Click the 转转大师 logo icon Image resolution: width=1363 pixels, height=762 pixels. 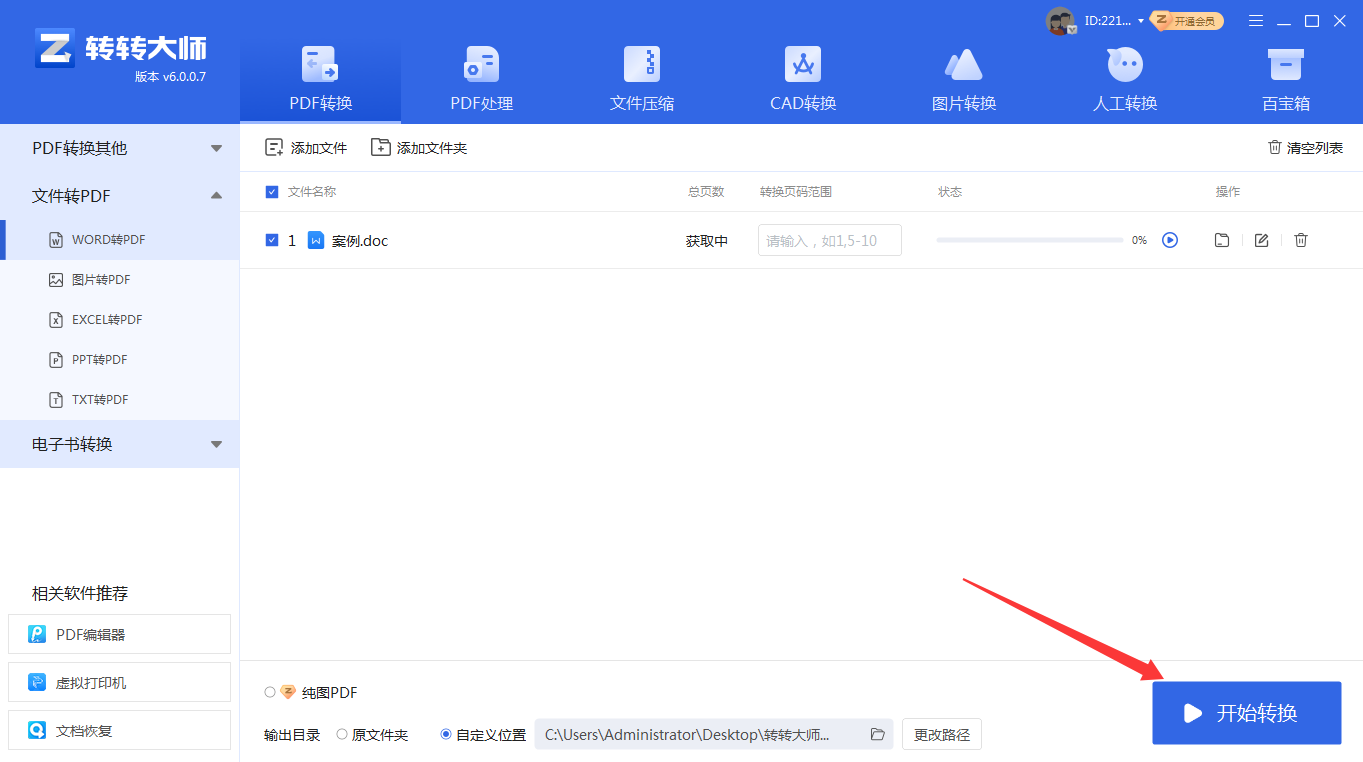click(x=55, y=48)
